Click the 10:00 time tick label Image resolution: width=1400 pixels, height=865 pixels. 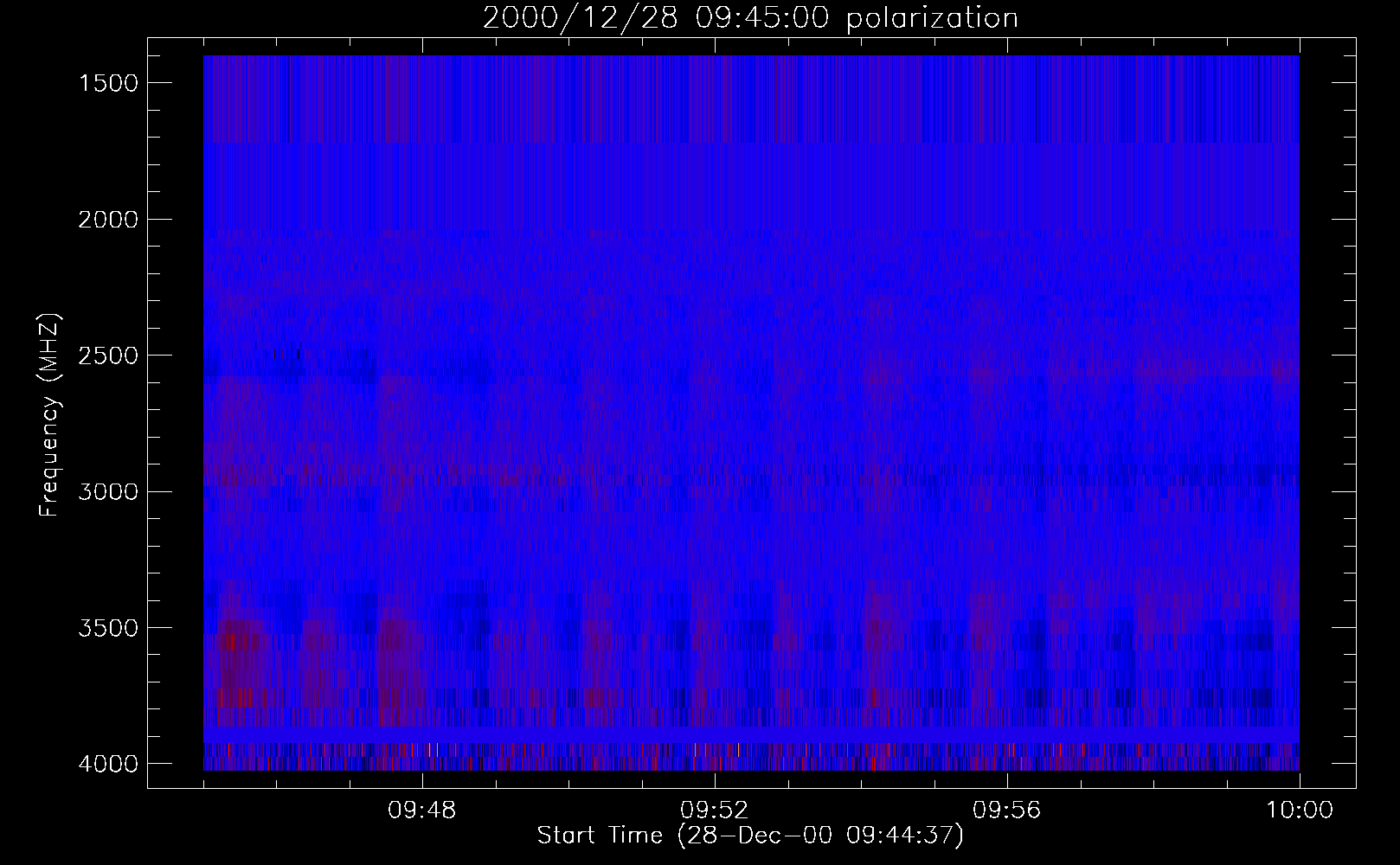pyautogui.click(x=1300, y=811)
